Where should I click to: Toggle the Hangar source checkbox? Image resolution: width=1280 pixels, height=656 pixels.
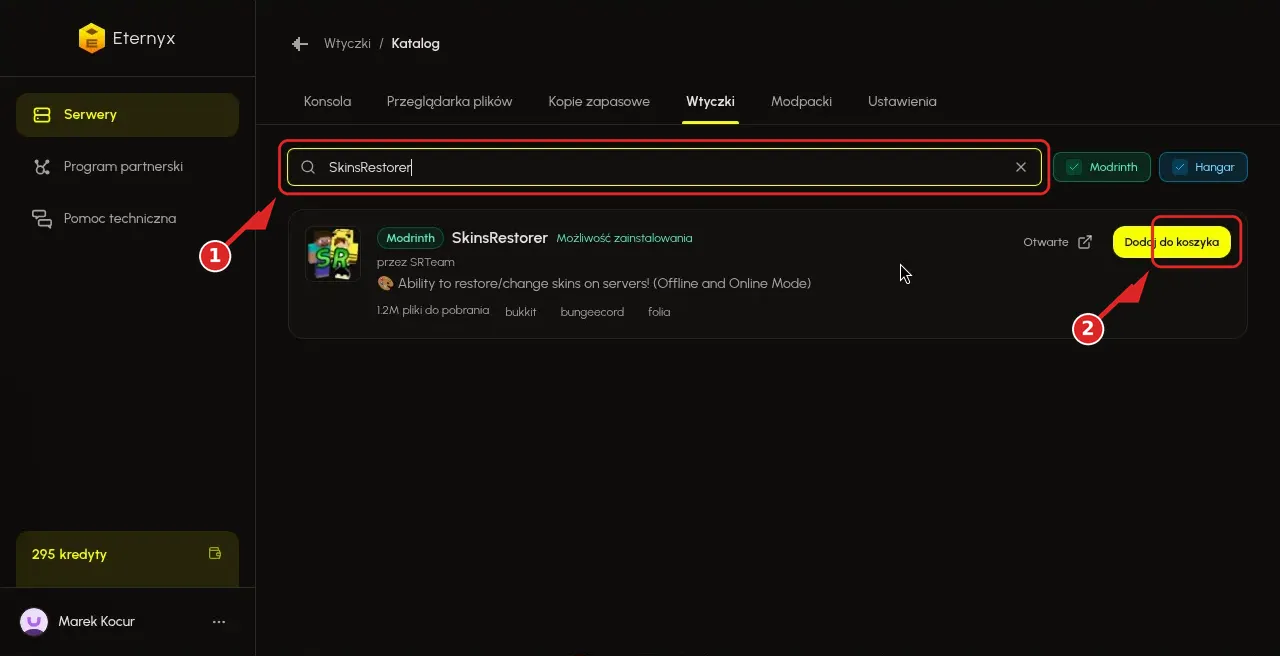click(1179, 167)
